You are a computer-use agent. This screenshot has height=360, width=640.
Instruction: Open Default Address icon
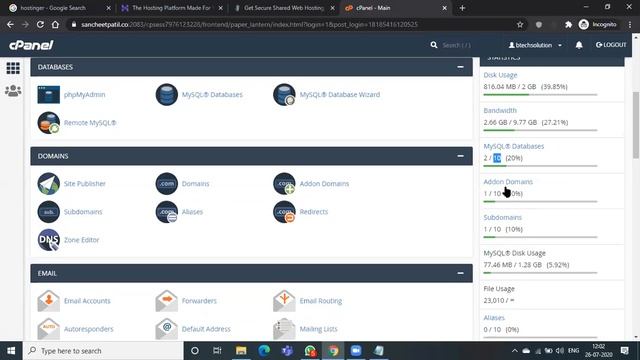click(167, 329)
